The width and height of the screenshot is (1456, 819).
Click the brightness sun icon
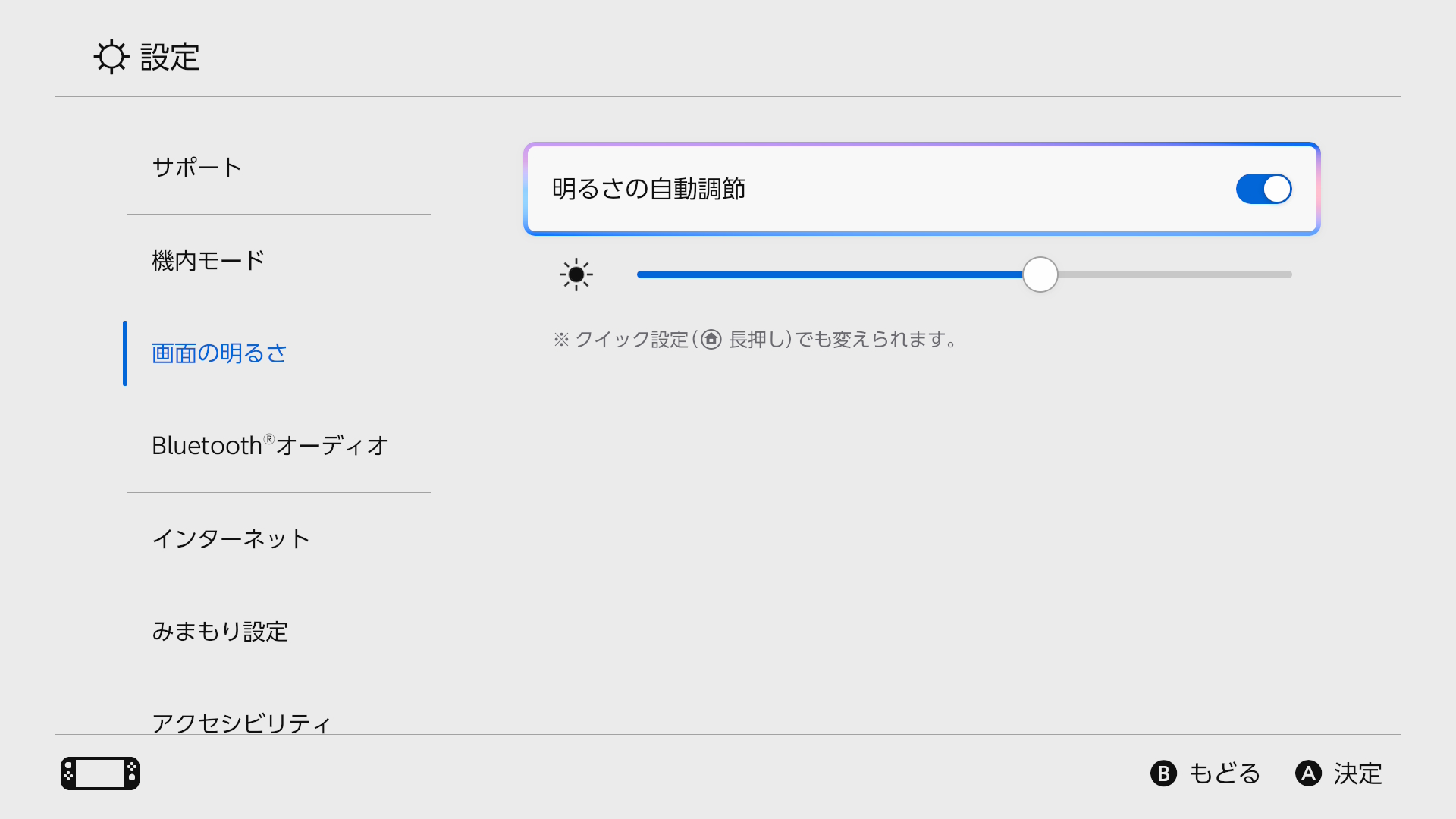(x=576, y=275)
